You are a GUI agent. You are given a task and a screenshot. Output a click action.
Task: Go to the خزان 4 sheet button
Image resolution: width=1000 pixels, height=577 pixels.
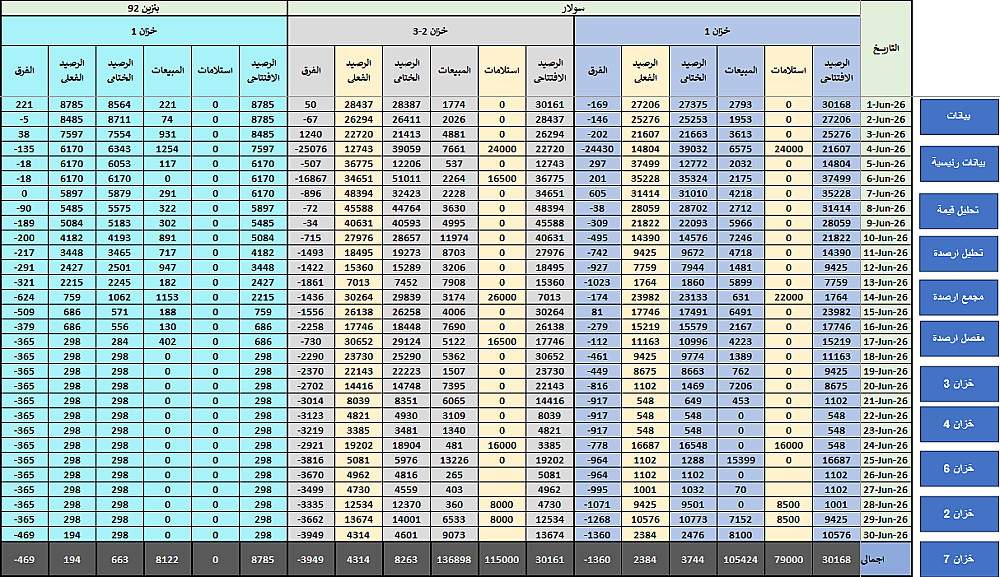point(959,424)
